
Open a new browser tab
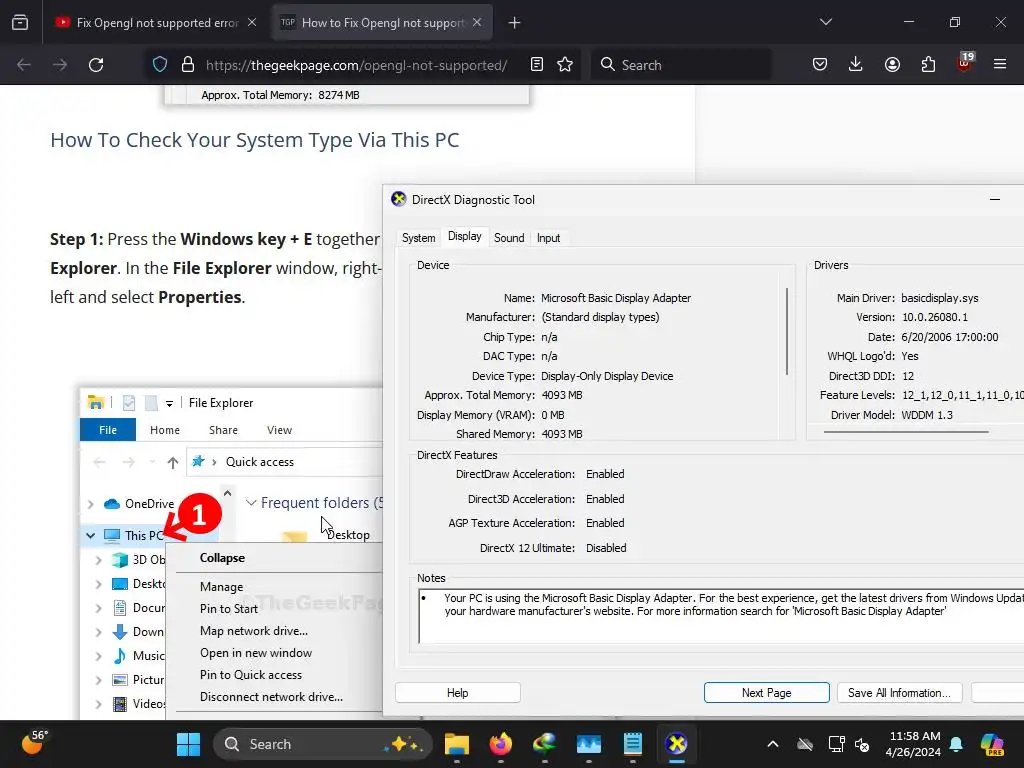click(515, 23)
